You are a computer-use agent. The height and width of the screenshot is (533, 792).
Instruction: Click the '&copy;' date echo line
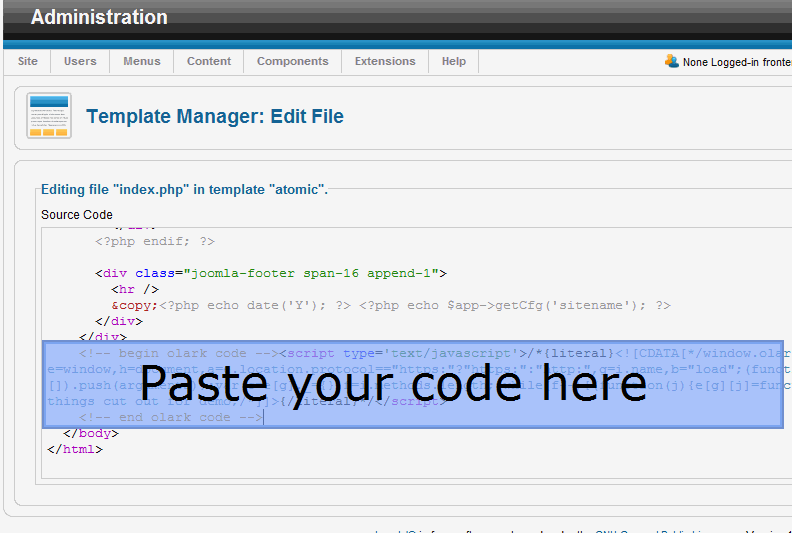point(390,306)
